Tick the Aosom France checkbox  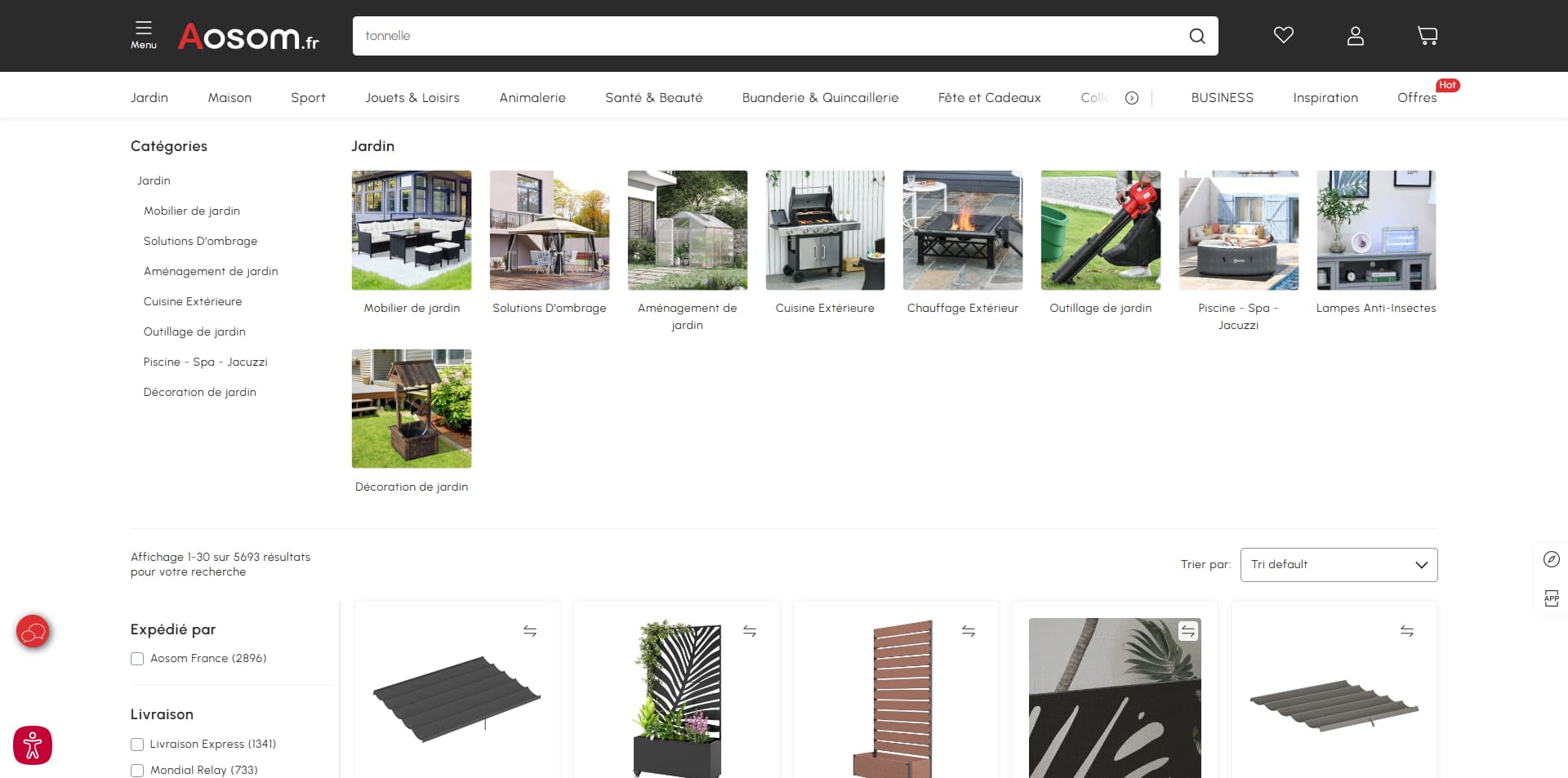137,659
